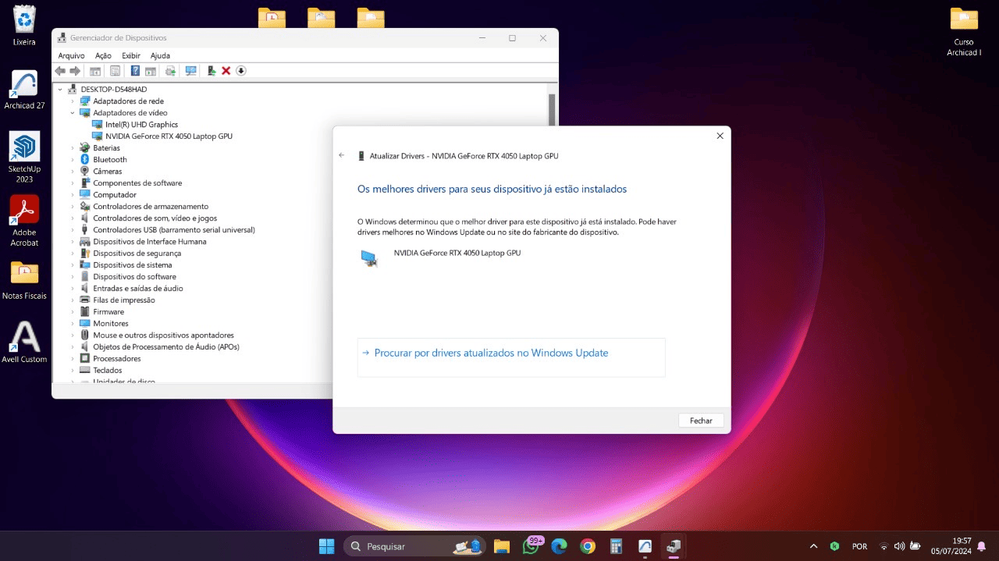Open Properties via the toolbar sheet icon

tap(115, 71)
